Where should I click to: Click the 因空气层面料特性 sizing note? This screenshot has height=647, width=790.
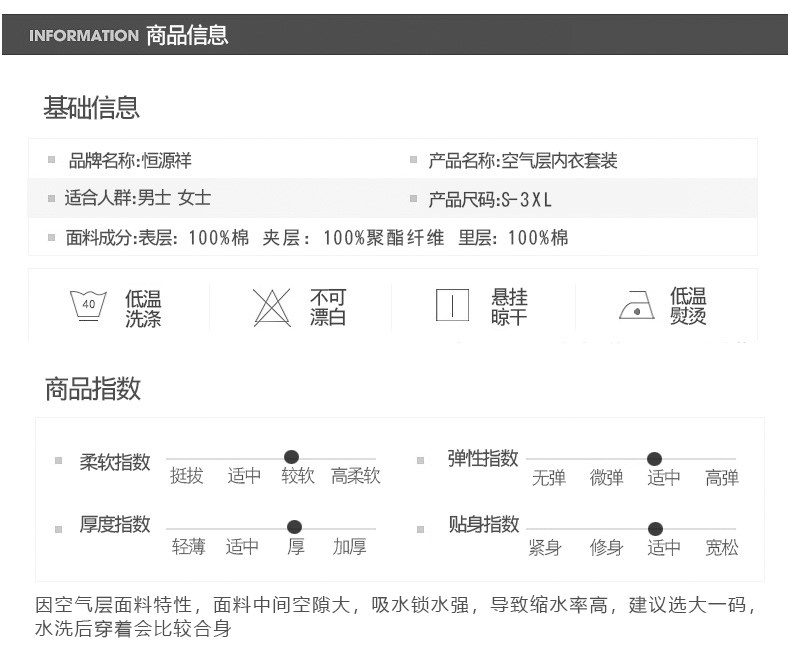(x=396, y=616)
